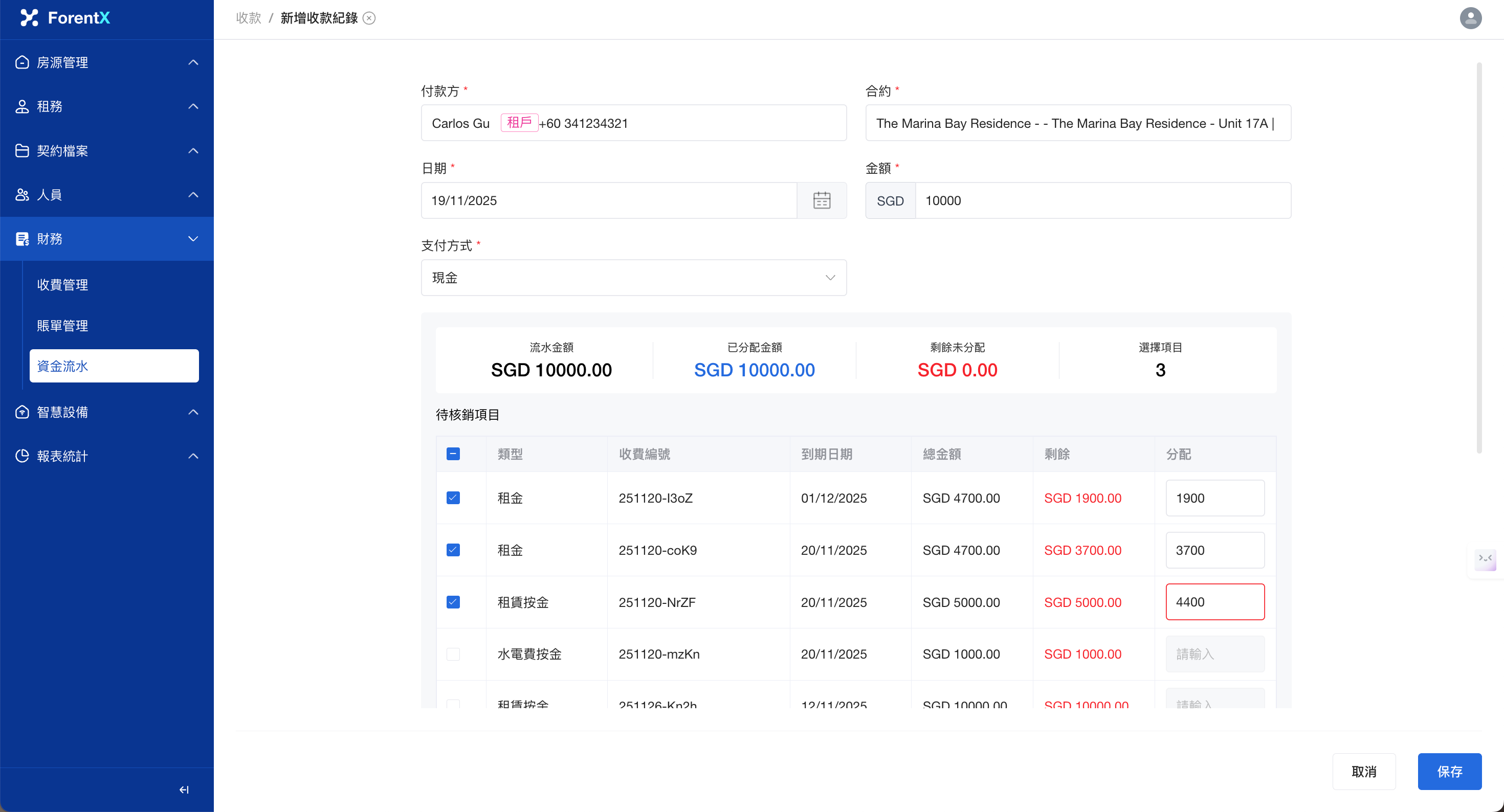The image size is (1504, 812).
Task: Open the calendar date picker icon
Action: pos(822,200)
